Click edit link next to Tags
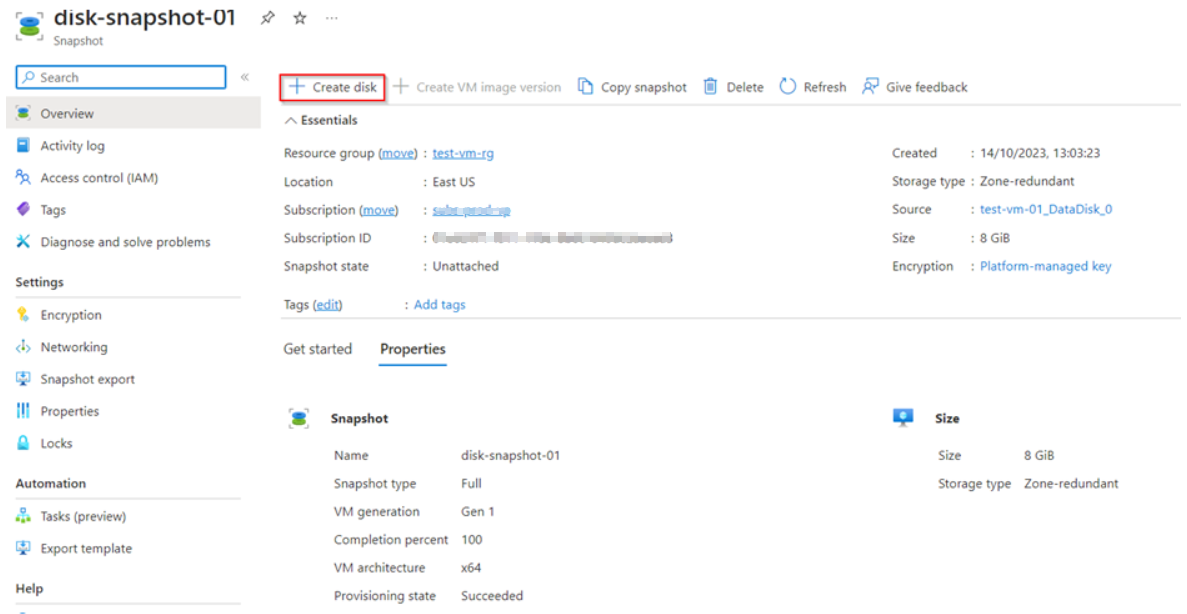 coord(328,304)
